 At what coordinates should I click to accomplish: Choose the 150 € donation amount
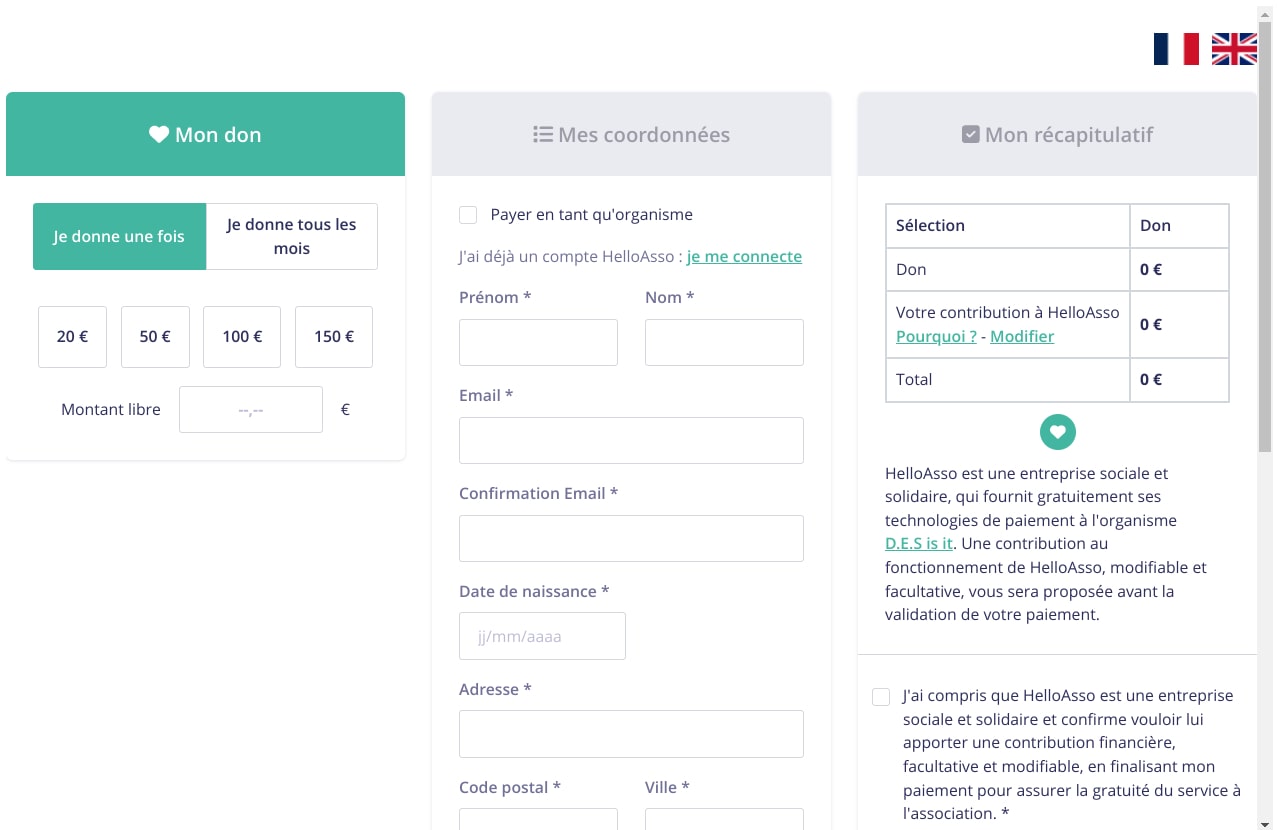coord(334,337)
